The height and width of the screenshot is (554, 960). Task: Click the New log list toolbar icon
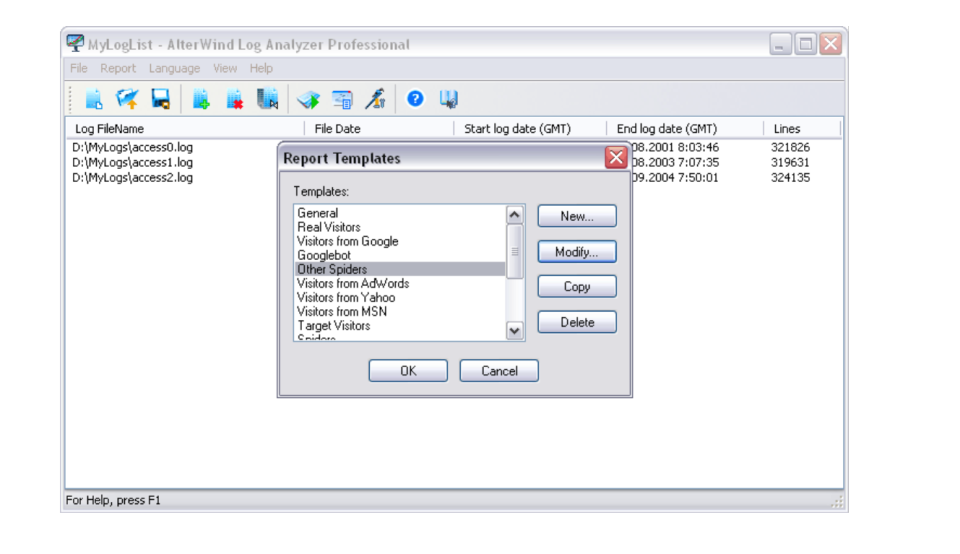[94, 99]
